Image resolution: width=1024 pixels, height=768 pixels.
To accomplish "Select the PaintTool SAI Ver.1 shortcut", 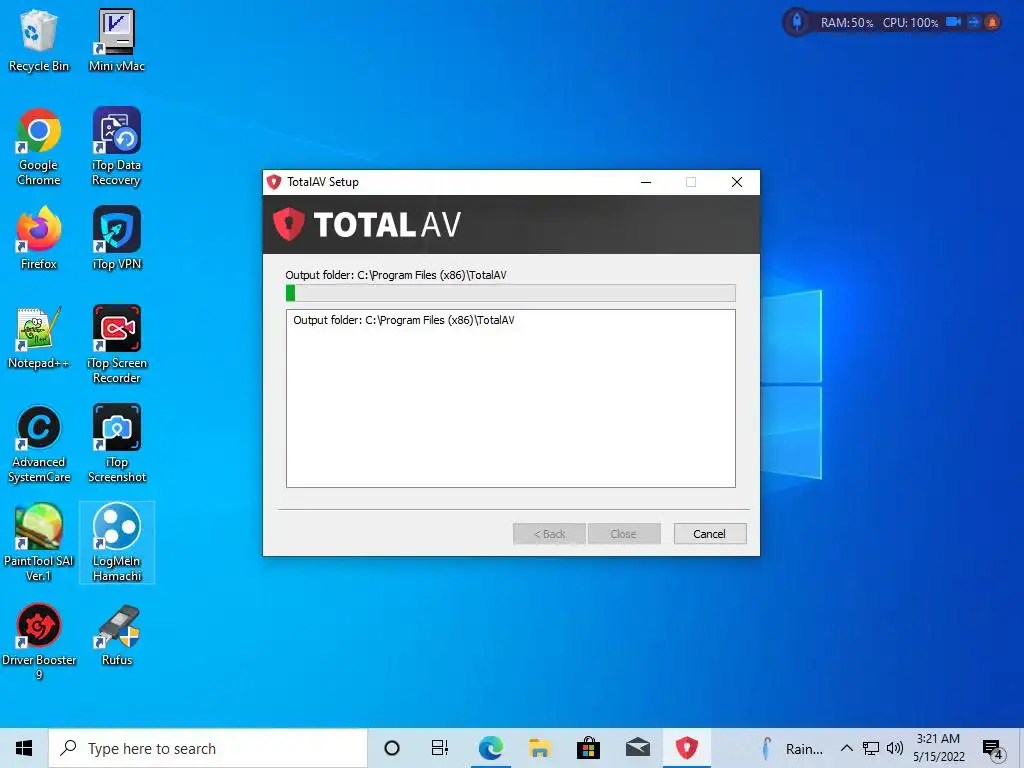I will click(x=39, y=543).
